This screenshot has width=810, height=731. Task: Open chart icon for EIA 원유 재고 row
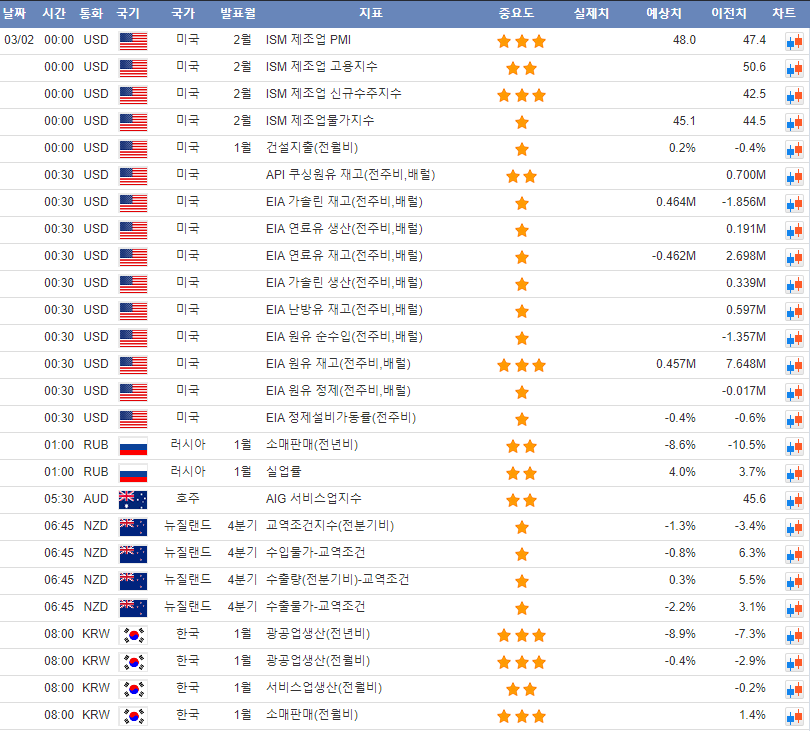point(793,365)
